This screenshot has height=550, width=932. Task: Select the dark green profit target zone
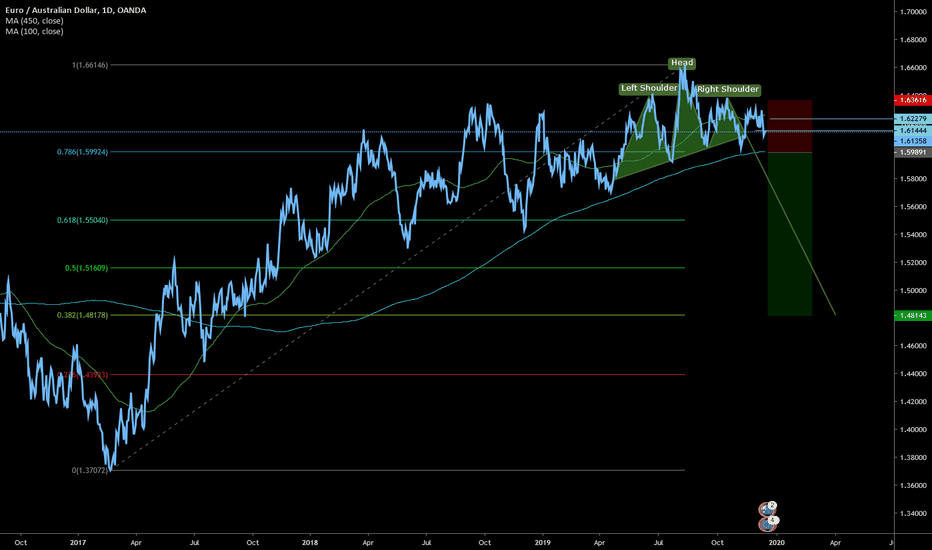[x=789, y=234]
